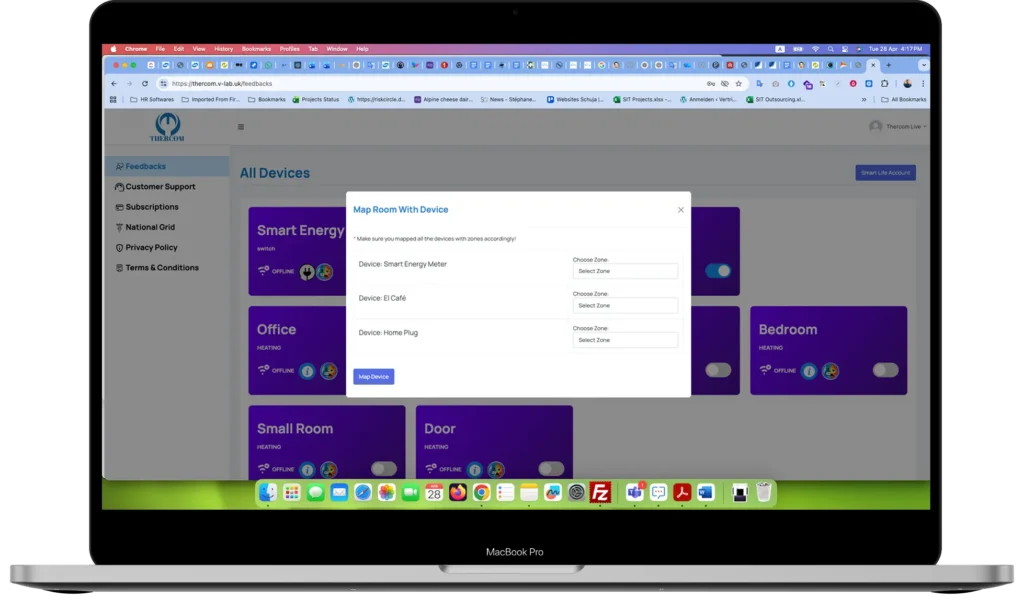
Task: Open the info icon on Small Room card
Action: click(x=307, y=470)
